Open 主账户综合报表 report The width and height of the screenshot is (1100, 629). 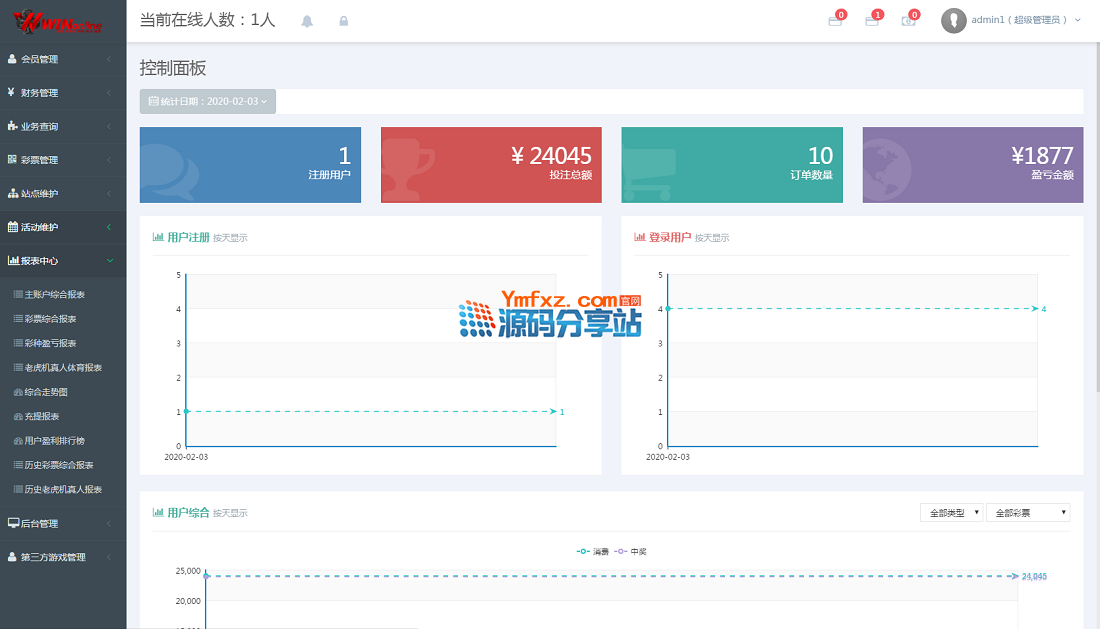click(55, 295)
